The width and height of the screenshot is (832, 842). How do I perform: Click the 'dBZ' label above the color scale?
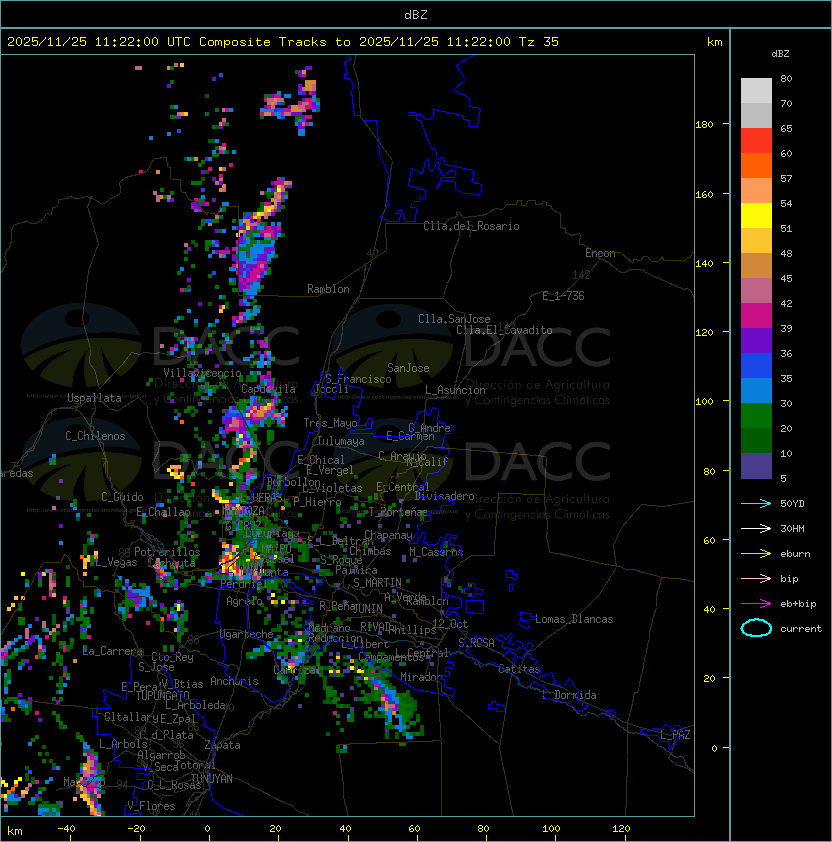(780, 54)
